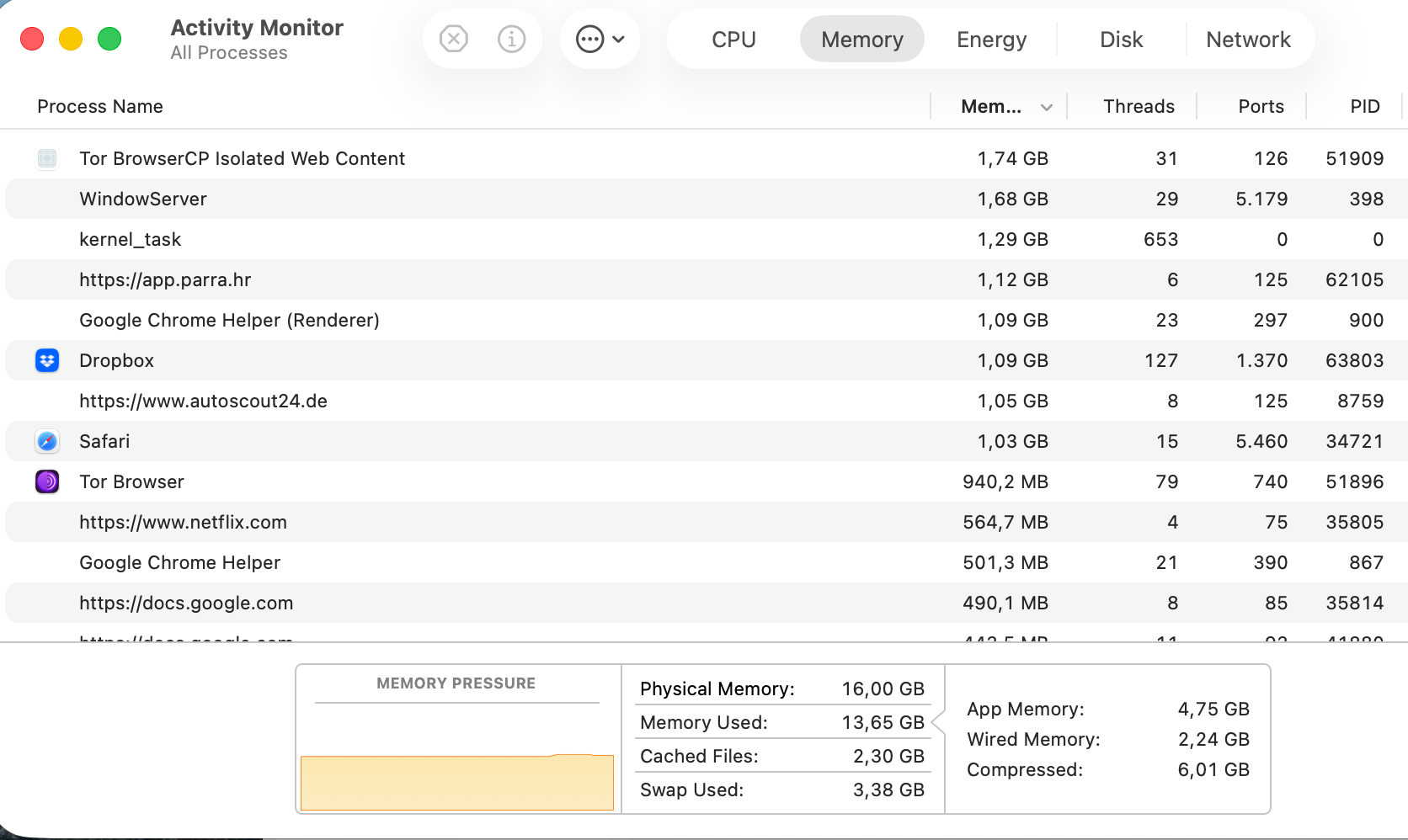This screenshot has width=1408, height=840.
Task: Click the Memory Used 13,65 GB value
Action: pos(883,723)
